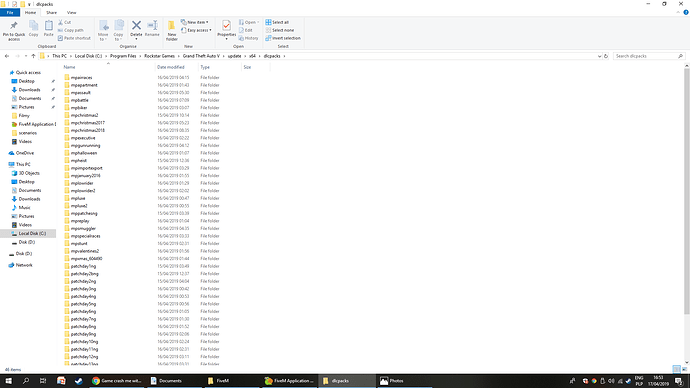Open the Properties checkmark icon

(226, 26)
